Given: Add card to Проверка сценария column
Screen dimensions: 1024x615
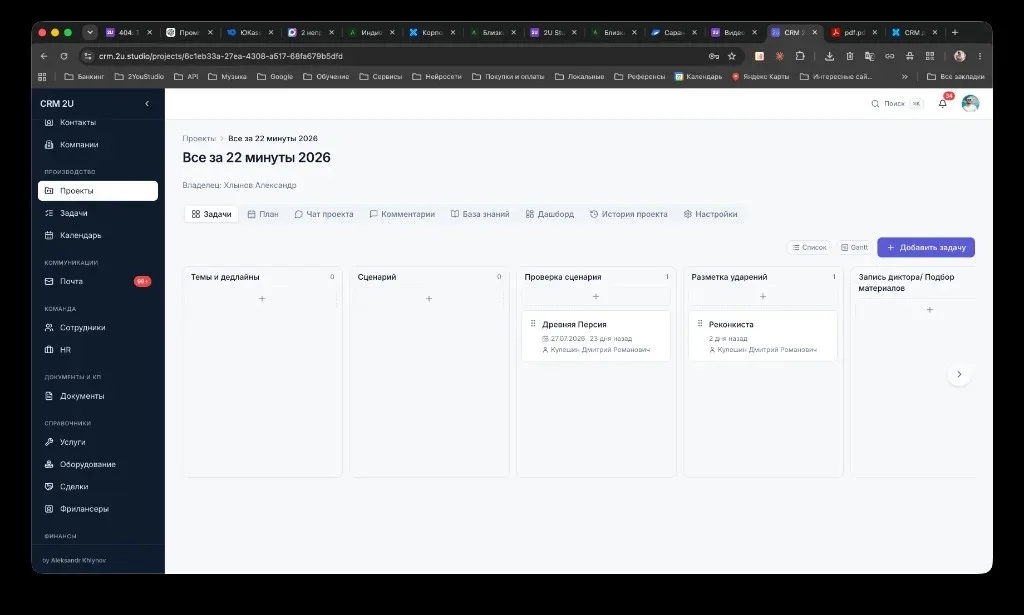Looking at the screenshot, I should (596, 296).
